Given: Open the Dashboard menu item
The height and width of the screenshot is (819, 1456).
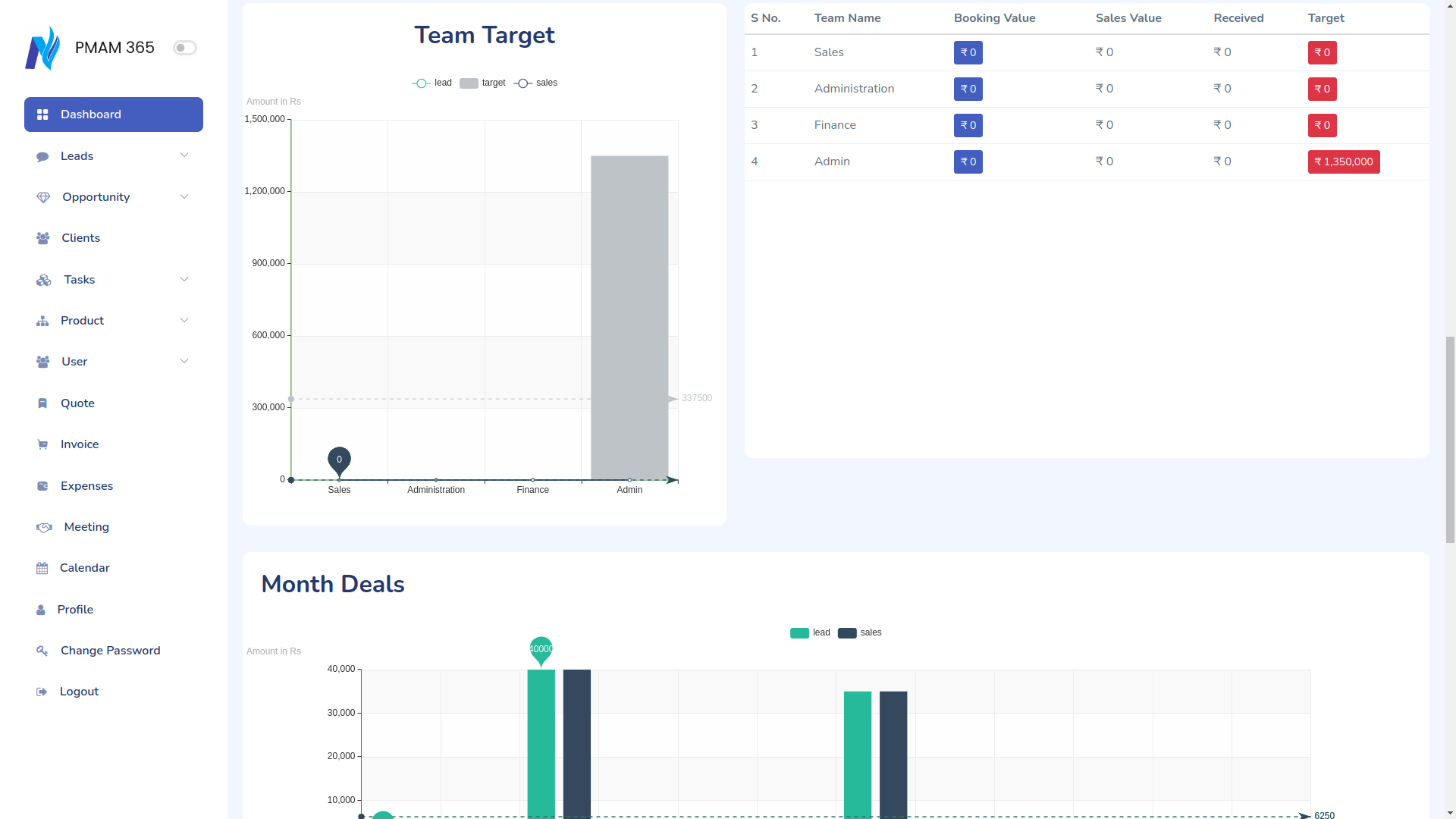Looking at the screenshot, I should point(114,115).
